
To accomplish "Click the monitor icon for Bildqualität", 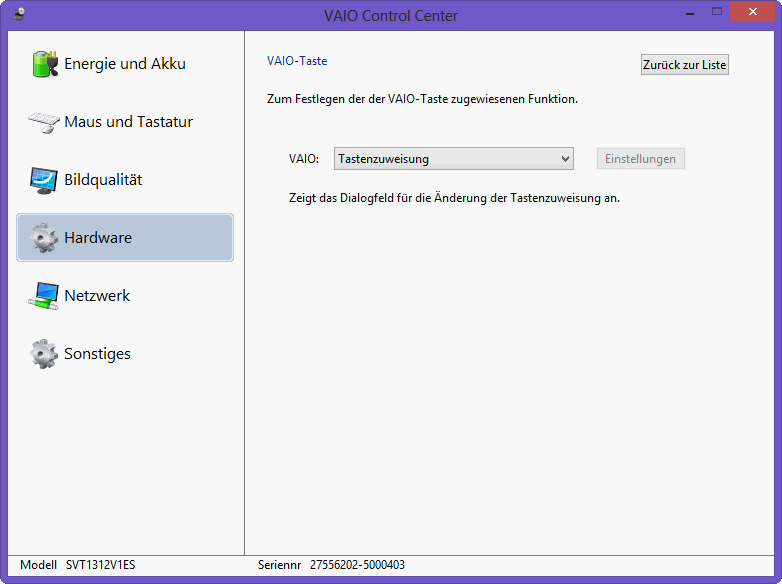I will point(44,180).
